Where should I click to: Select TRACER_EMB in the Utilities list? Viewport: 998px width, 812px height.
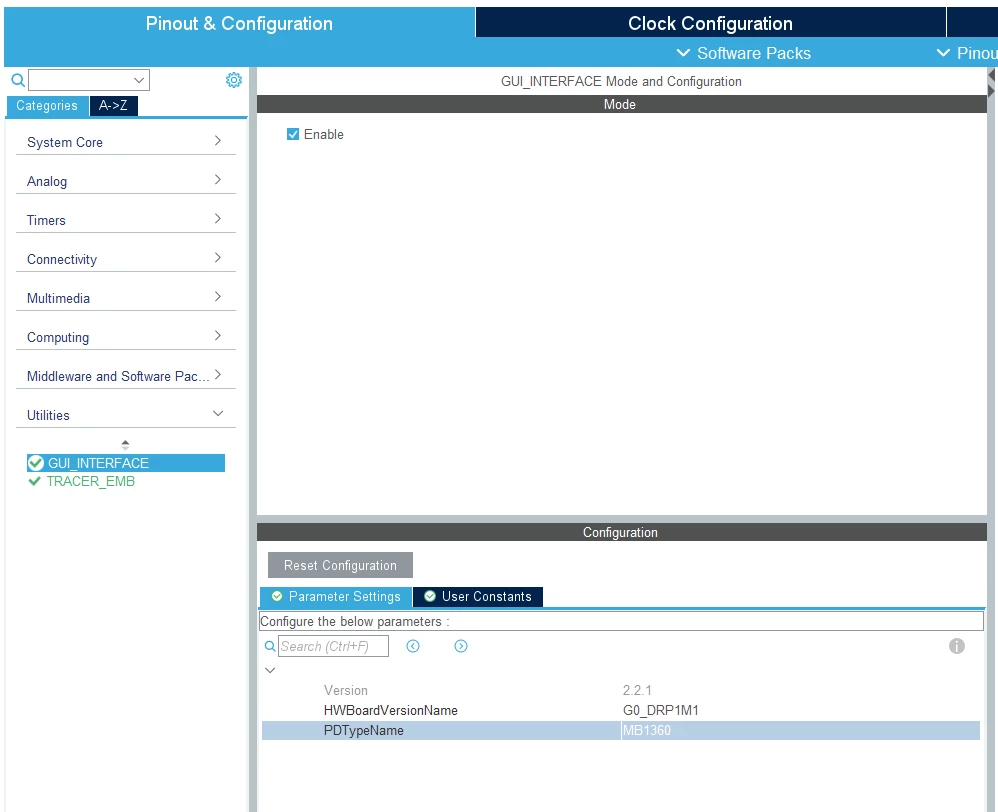pos(90,481)
